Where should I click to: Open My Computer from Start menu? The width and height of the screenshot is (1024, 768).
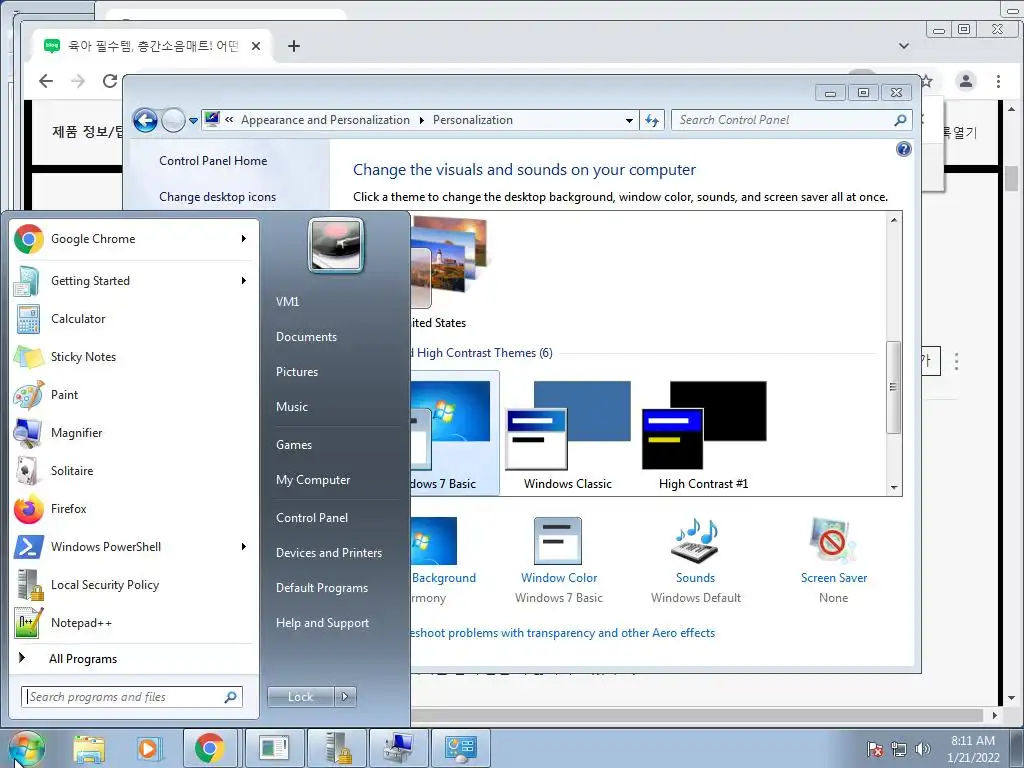tap(313, 480)
